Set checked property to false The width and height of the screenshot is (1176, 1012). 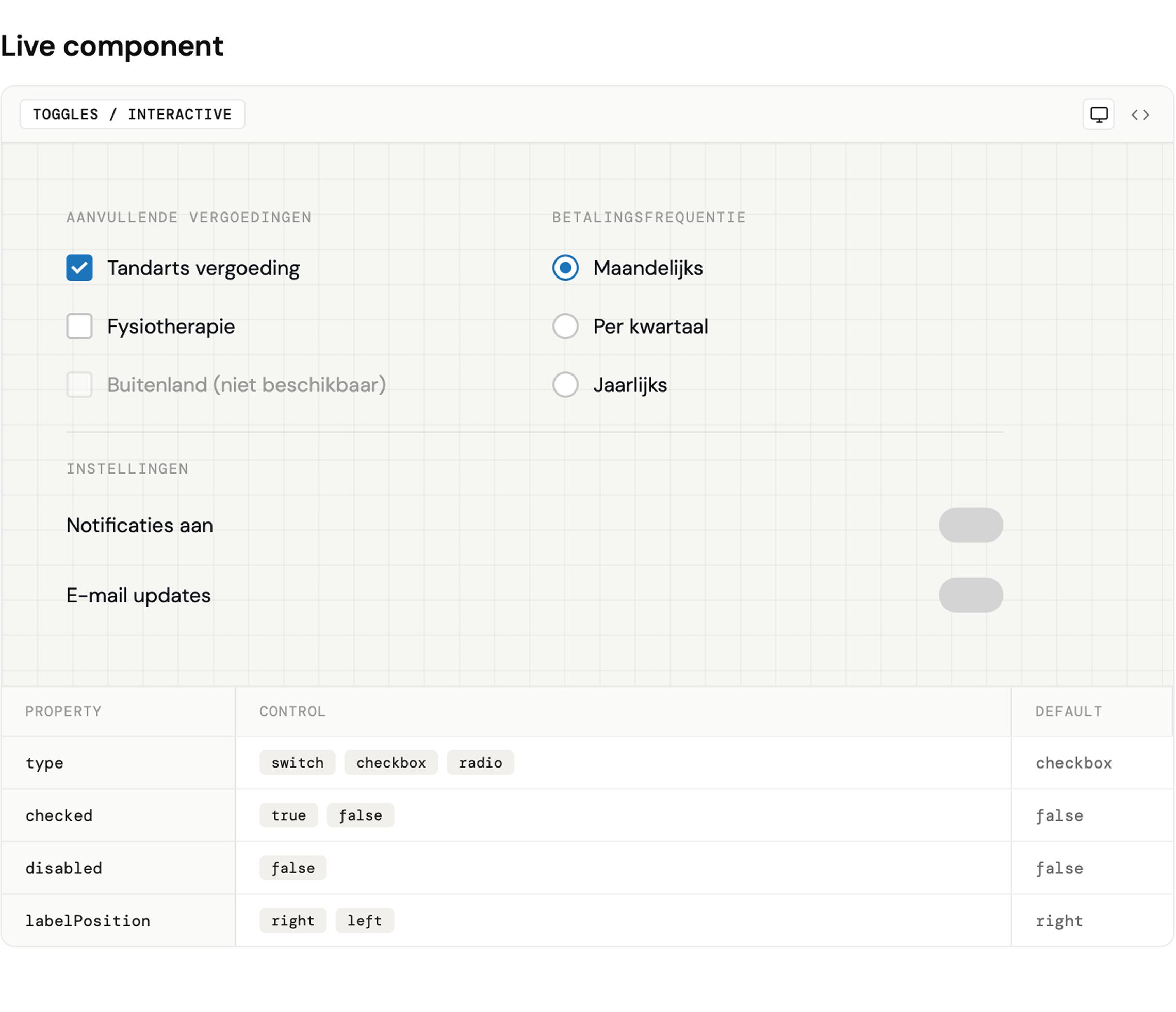pos(360,815)
